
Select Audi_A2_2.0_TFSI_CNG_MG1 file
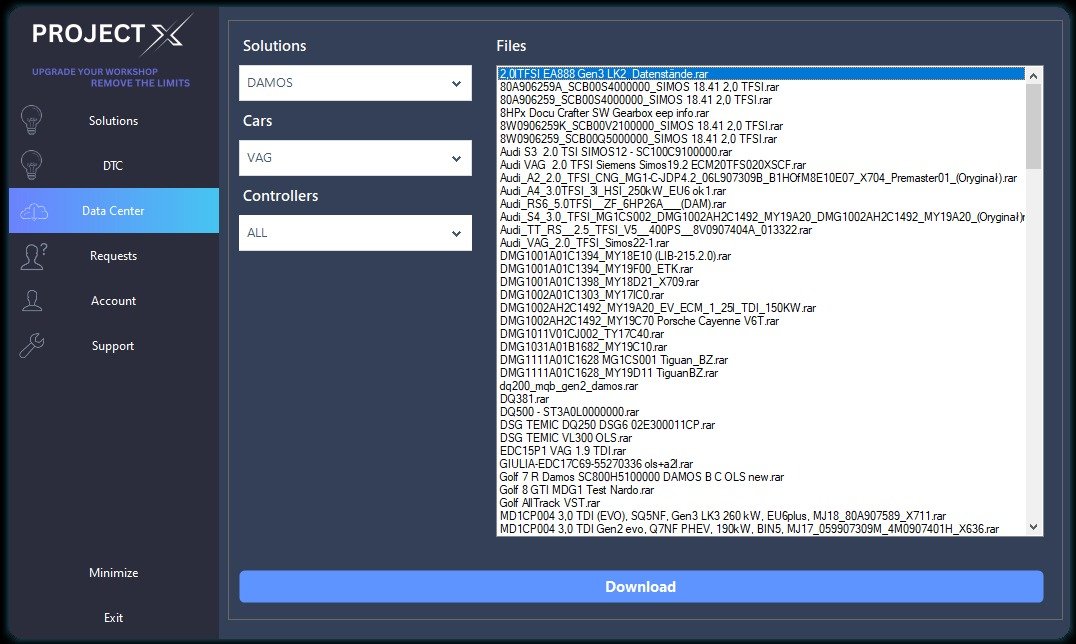(761, 178)
